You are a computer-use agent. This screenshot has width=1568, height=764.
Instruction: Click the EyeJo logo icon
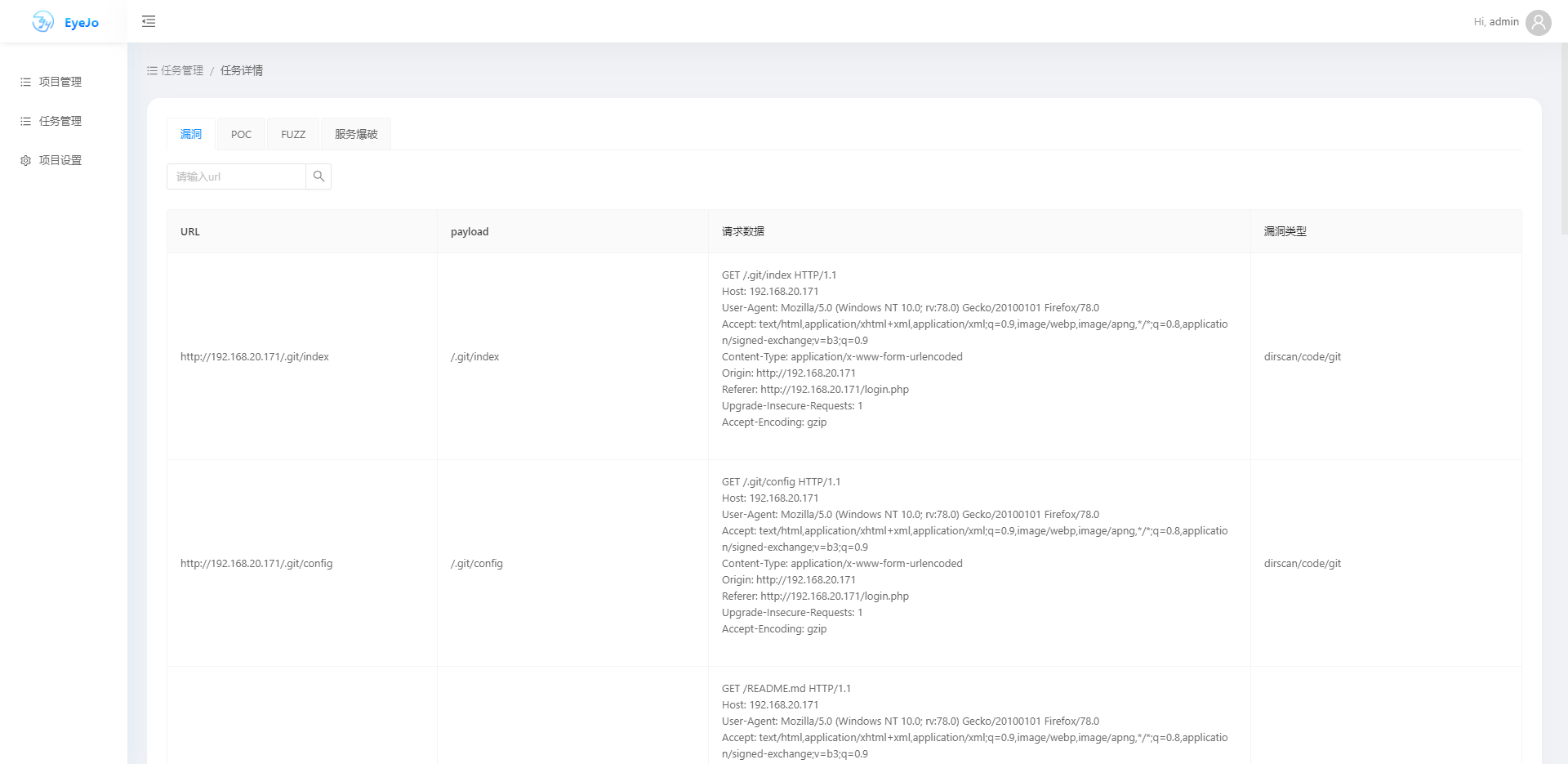[x=42, y=22]
